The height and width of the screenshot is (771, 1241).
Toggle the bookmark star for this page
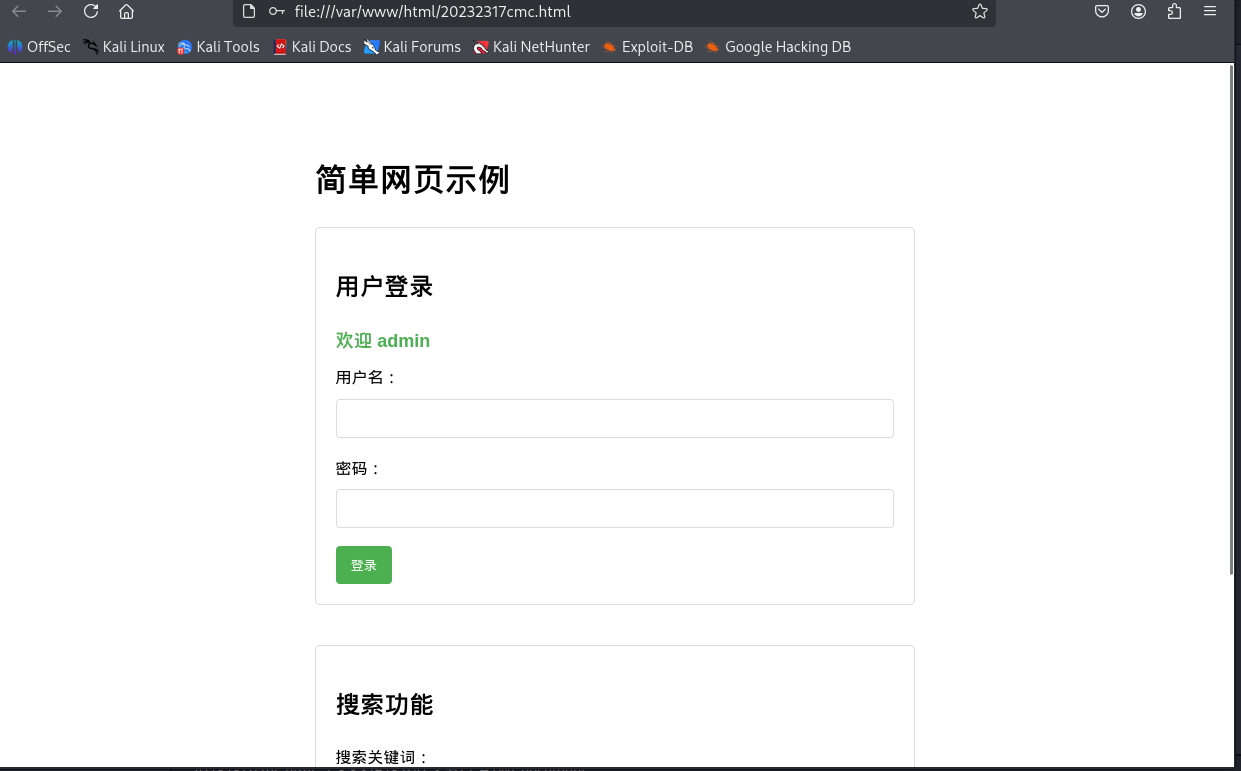click(x=979, y=11)
